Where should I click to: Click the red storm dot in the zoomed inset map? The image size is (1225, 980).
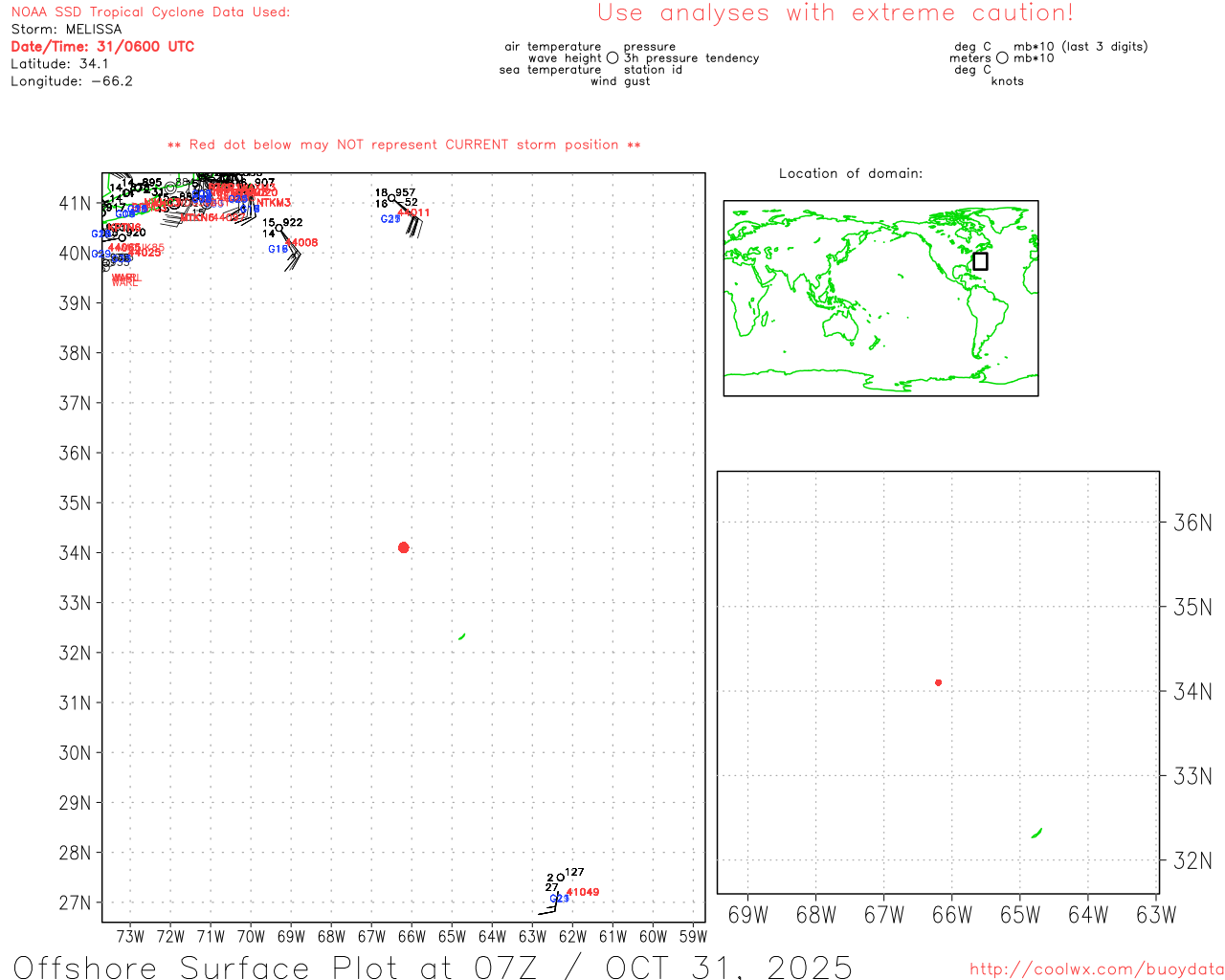click(x=938, y=682)
